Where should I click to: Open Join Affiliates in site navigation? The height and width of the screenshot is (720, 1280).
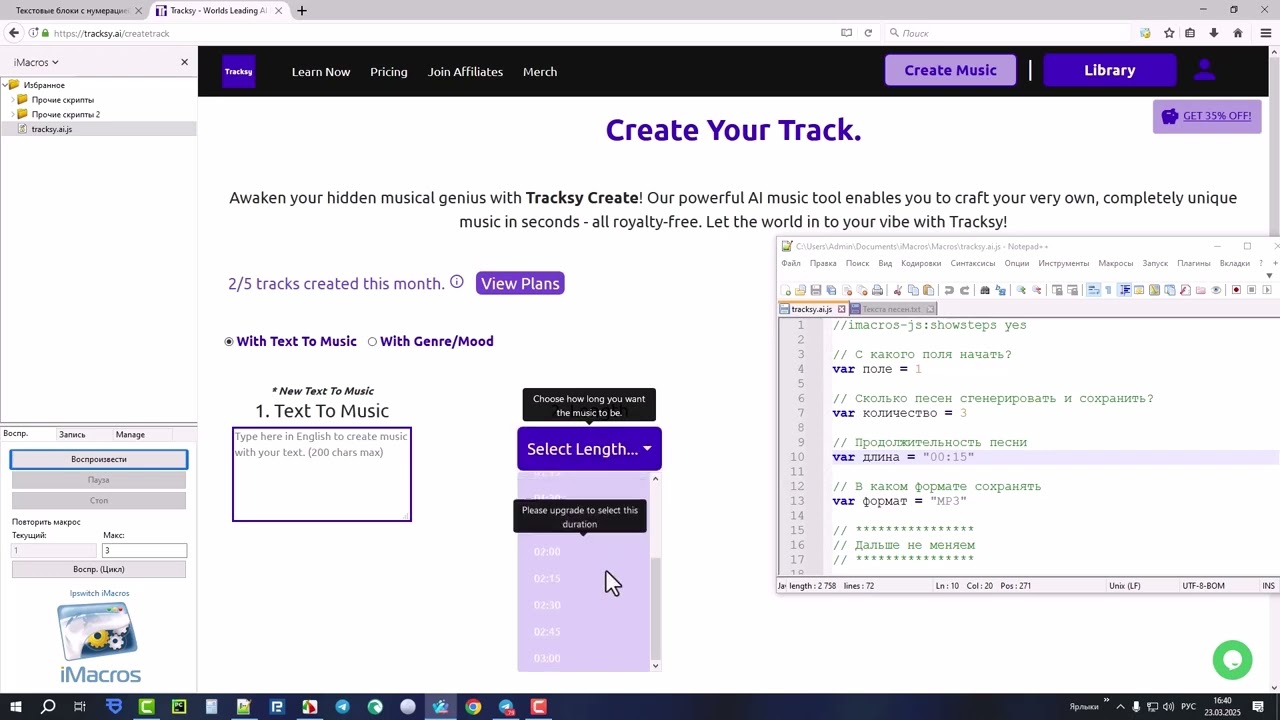pos(465,71)
